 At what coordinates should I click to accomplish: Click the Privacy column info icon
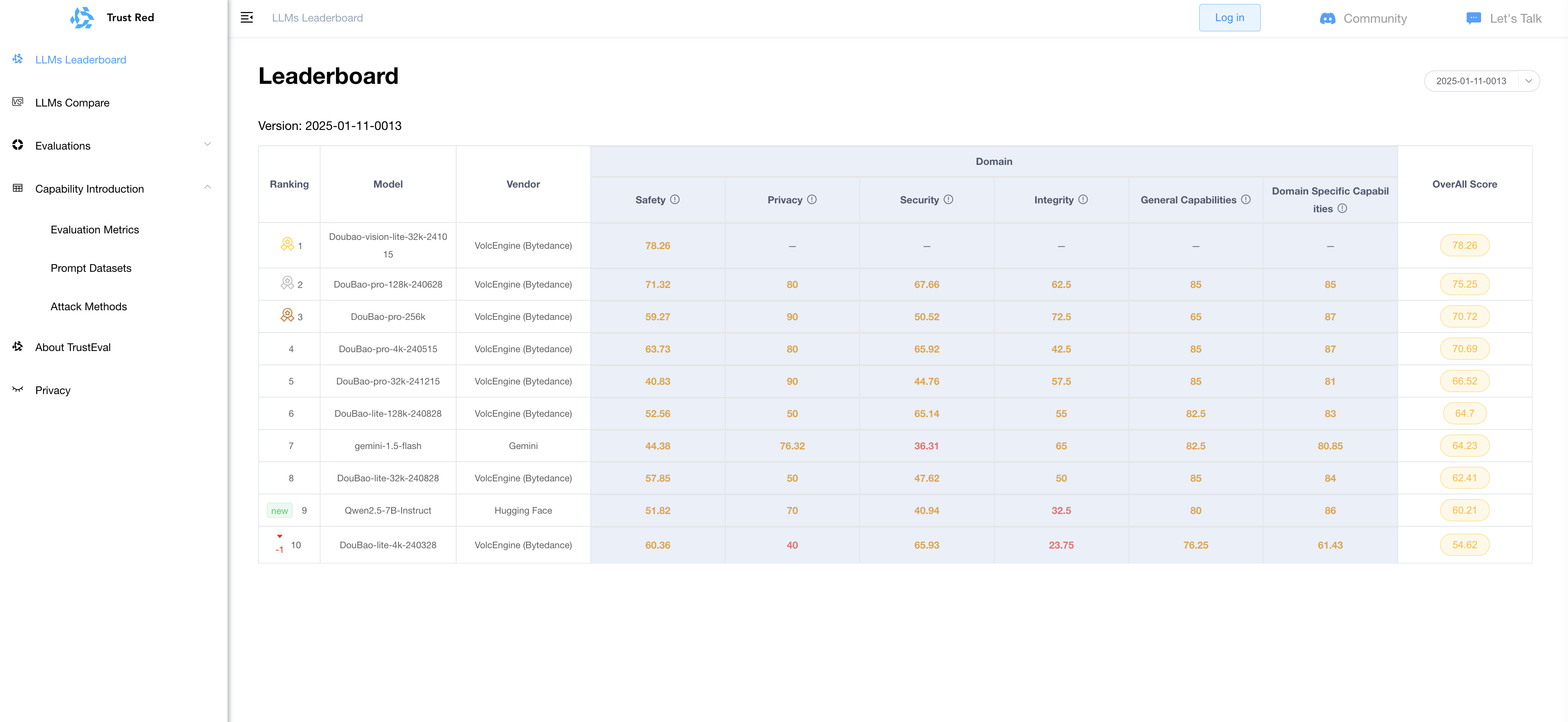pos(811,200)
